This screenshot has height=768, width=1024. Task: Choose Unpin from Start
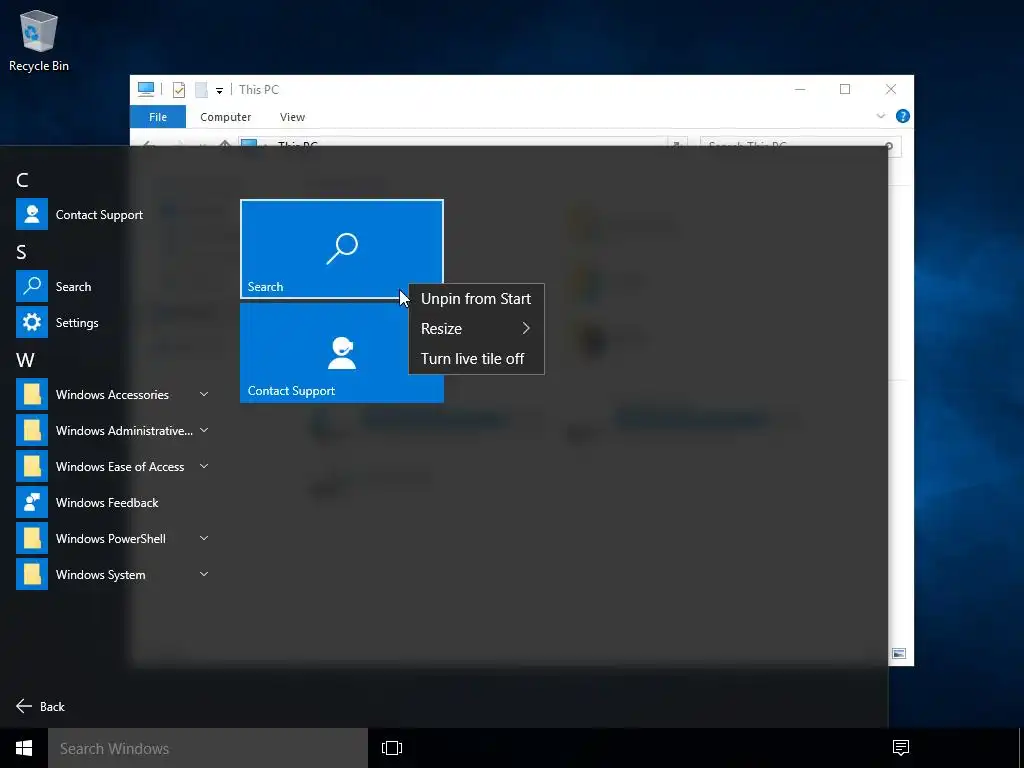476,298
